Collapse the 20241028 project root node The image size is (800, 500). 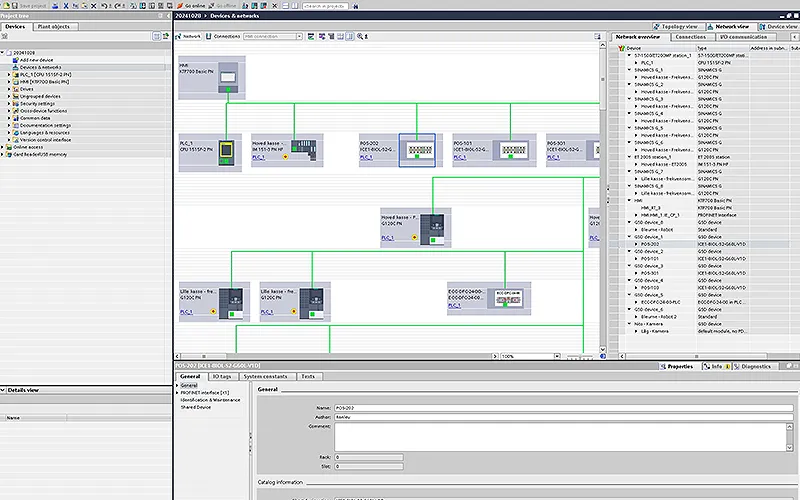coord(3,53)
